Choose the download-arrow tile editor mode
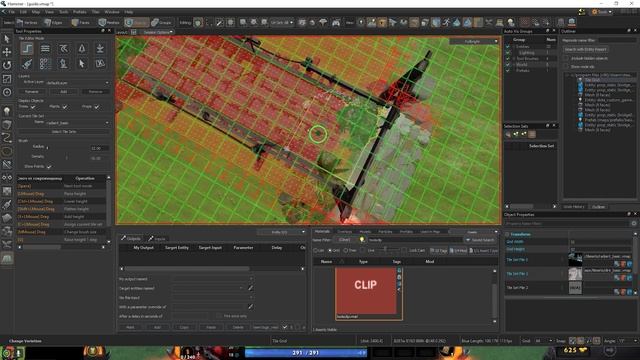Image resolution: width=640 pixels, height=360 pixels. click(100, 49)
